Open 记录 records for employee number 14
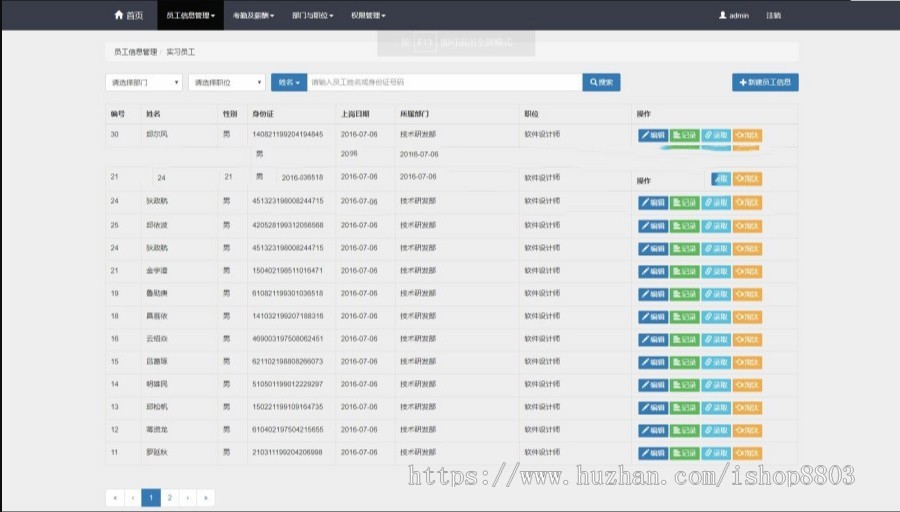The image size is (900, 512). click(x=685, y=385)
